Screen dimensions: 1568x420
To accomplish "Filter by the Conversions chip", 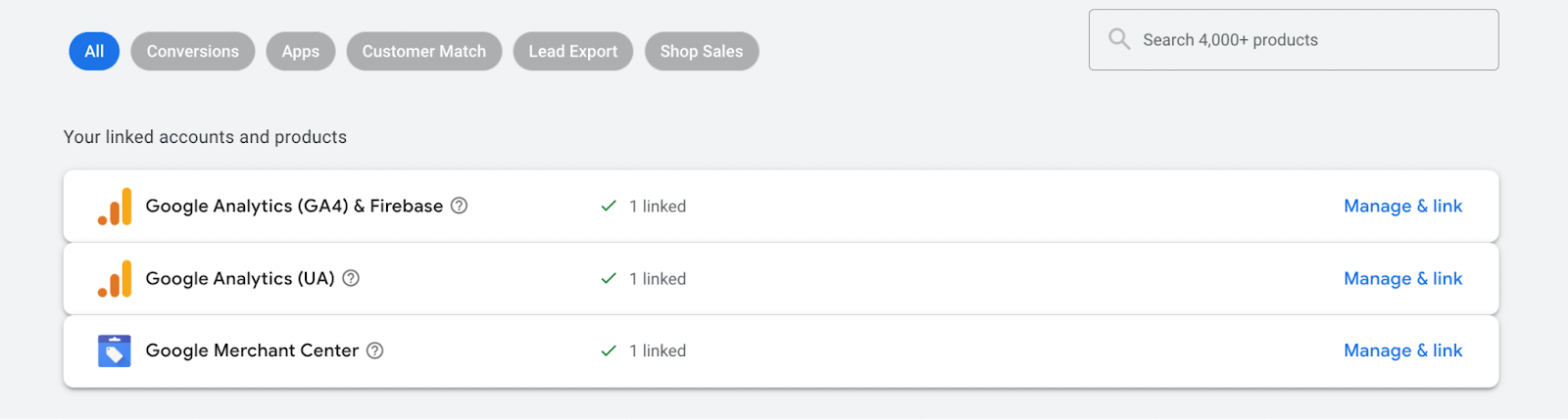I will pyautogui.click(x=193, y=52).
